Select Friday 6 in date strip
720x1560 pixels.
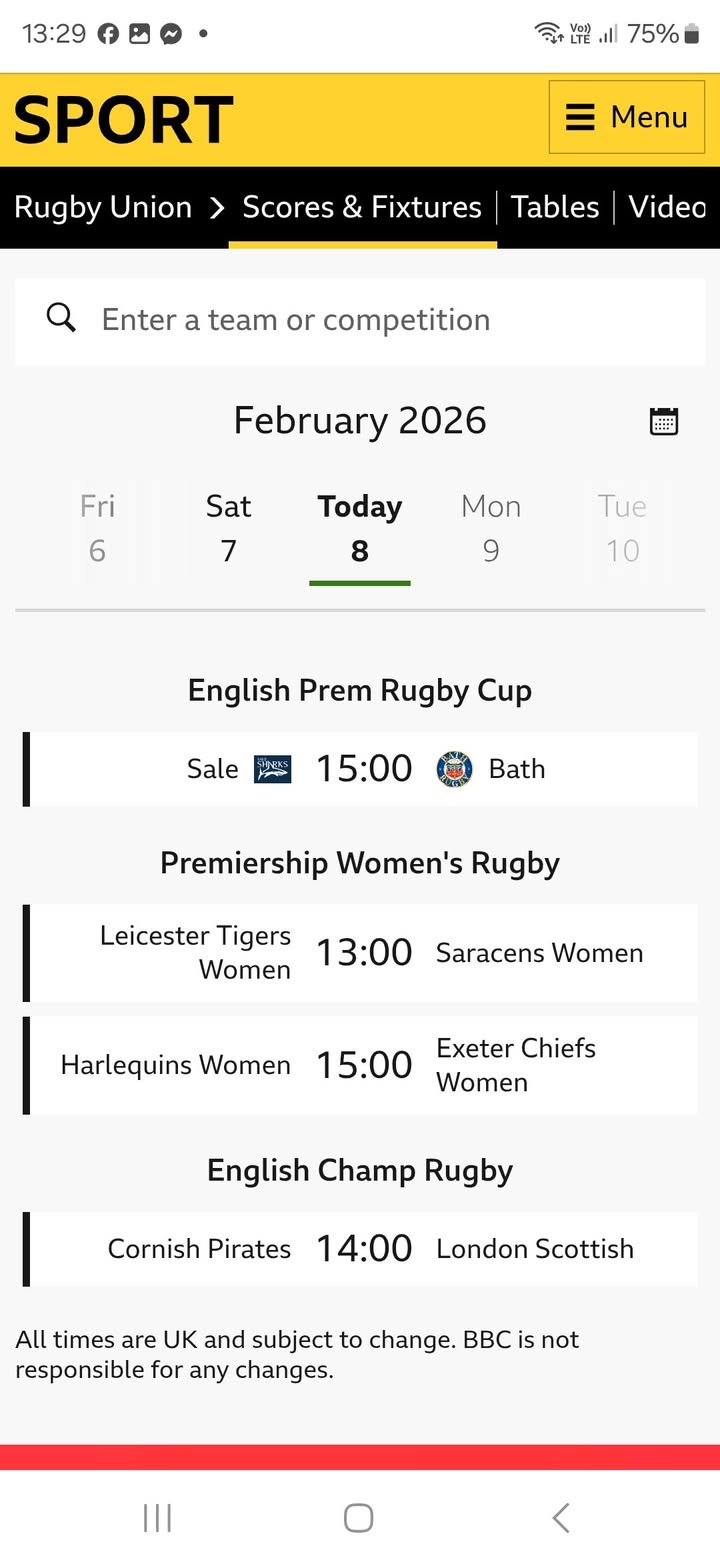(x=97, y=528)
